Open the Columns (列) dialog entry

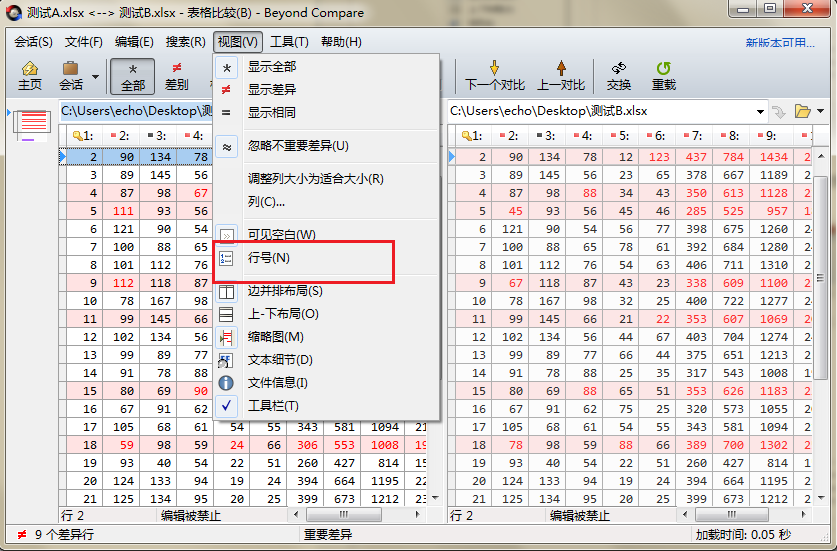[326, 202]
